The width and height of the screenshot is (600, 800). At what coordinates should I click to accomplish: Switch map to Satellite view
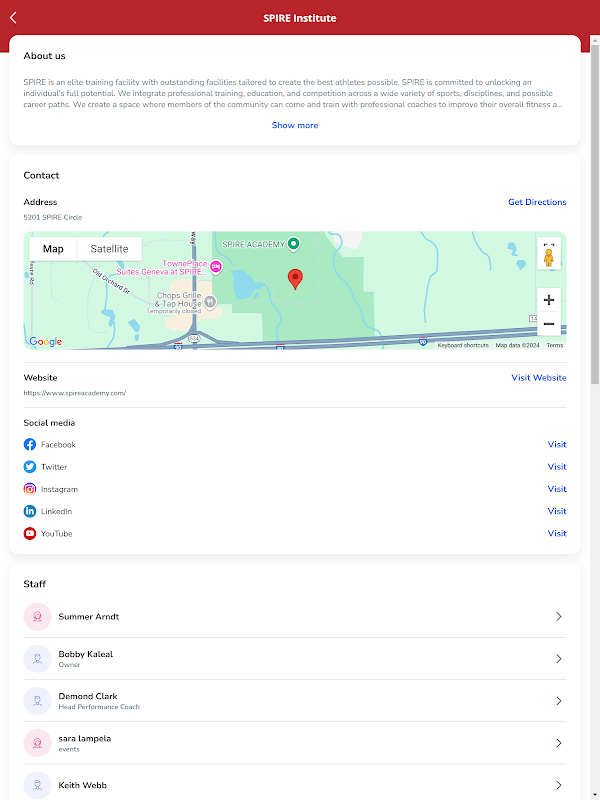[x=109, y=249]
